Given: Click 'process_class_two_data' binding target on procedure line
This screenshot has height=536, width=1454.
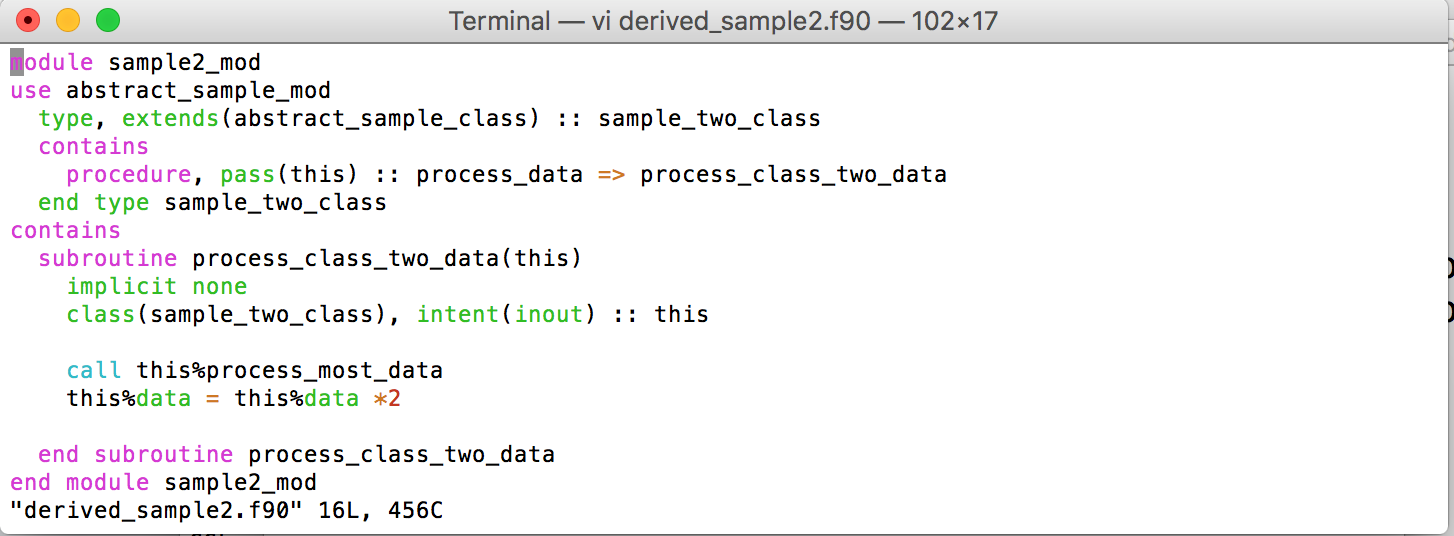Looking at the screenshot, I should (793, 175).
